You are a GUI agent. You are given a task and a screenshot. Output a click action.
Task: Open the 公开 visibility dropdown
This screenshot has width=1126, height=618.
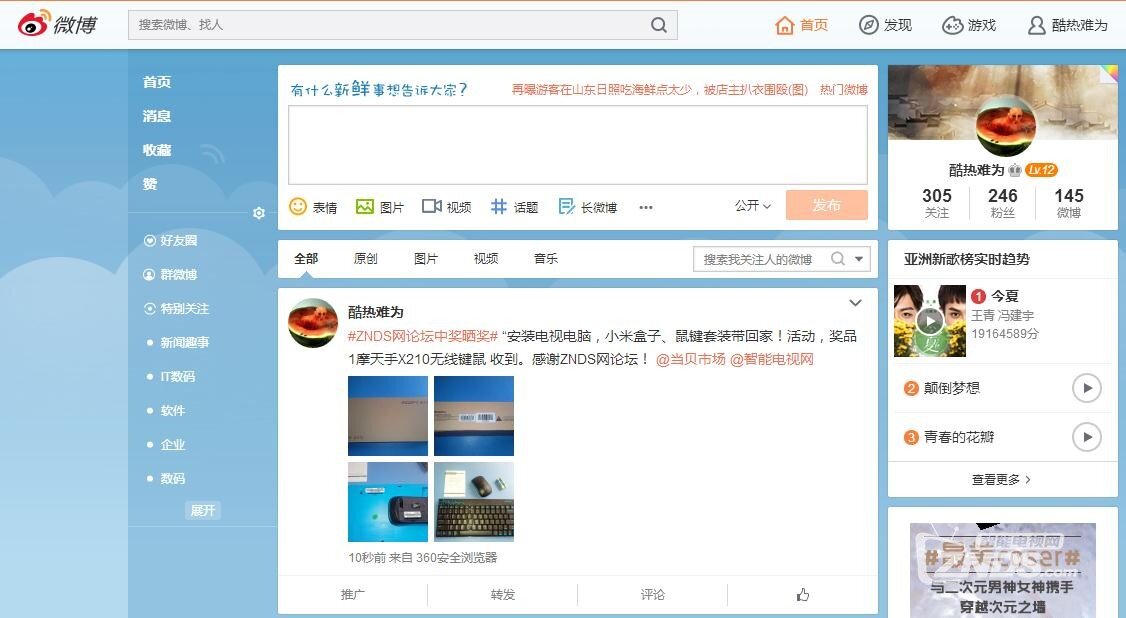(753, 206)
